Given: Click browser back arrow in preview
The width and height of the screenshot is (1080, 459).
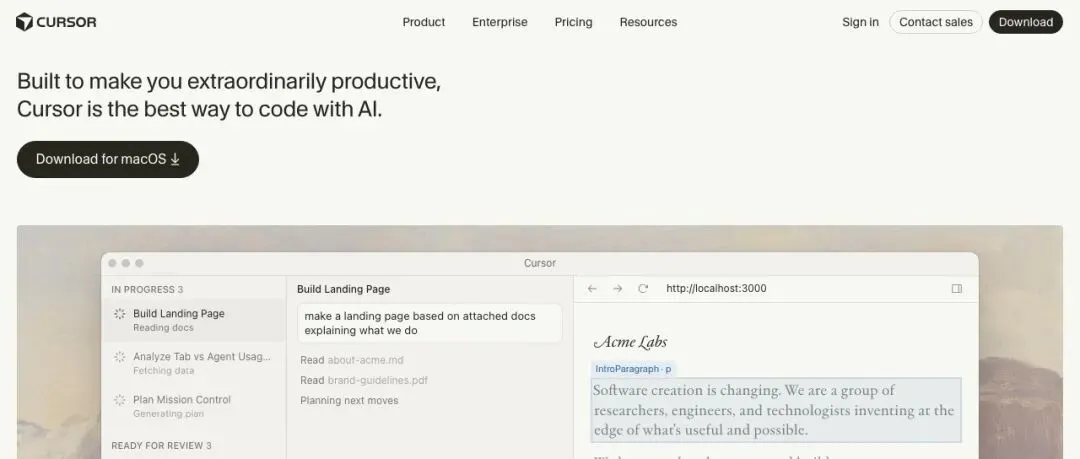Looking at the screenshot, I should click(x=592, y=289).
